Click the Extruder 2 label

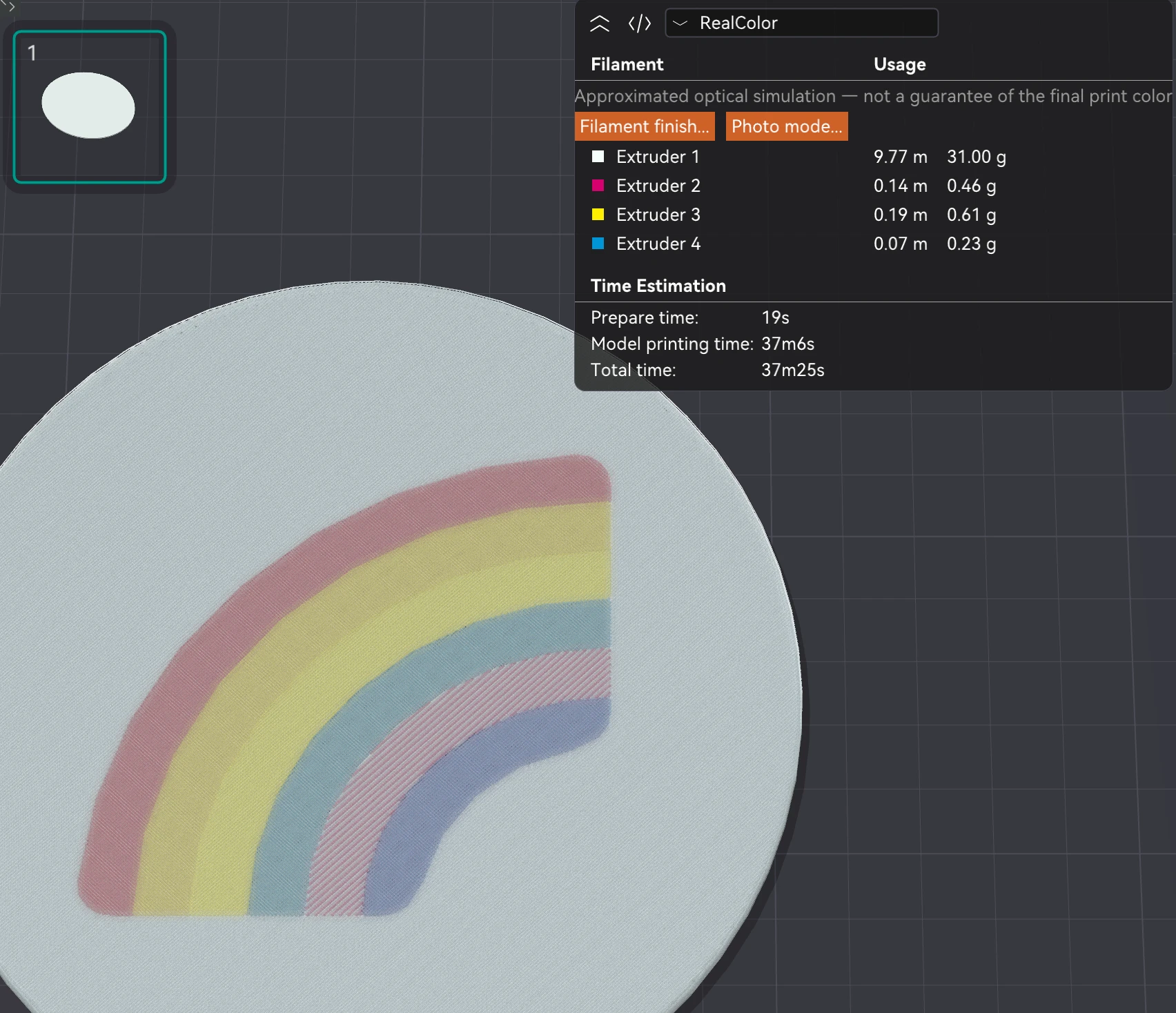[x=658, y=186]
